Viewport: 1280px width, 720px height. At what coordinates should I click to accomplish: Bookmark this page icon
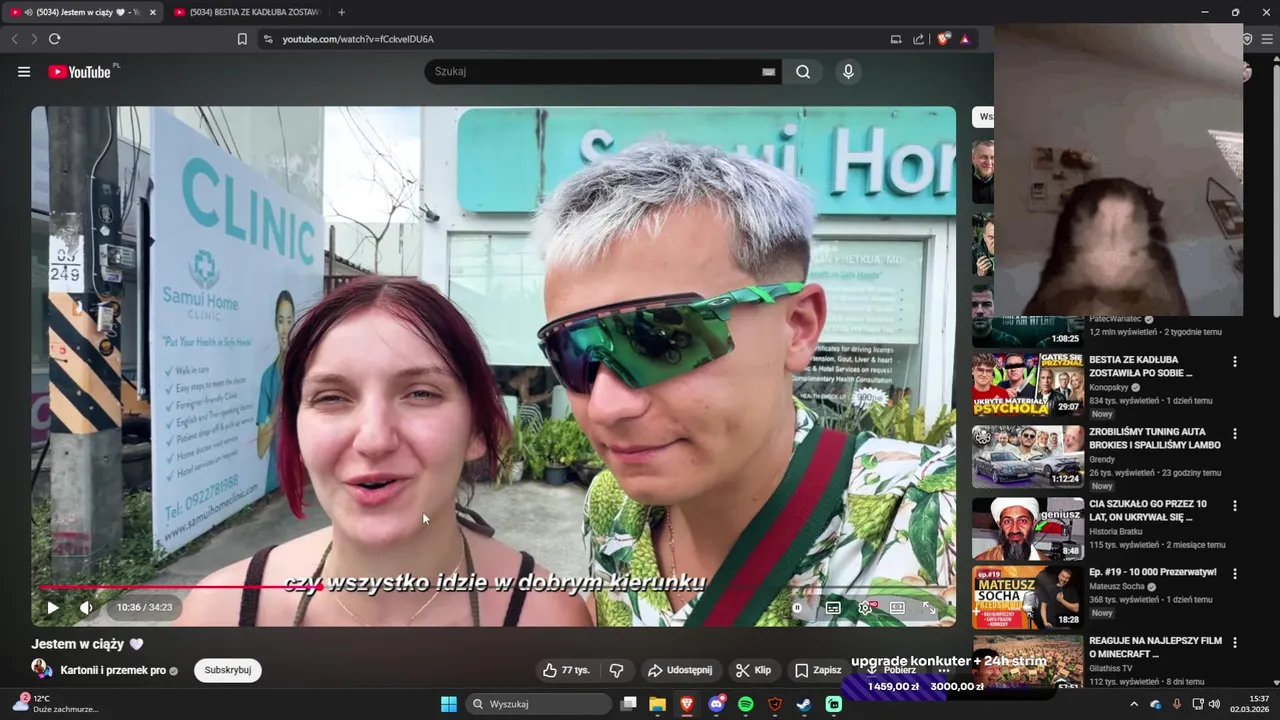pyautogui.click(x=242, y=39)
